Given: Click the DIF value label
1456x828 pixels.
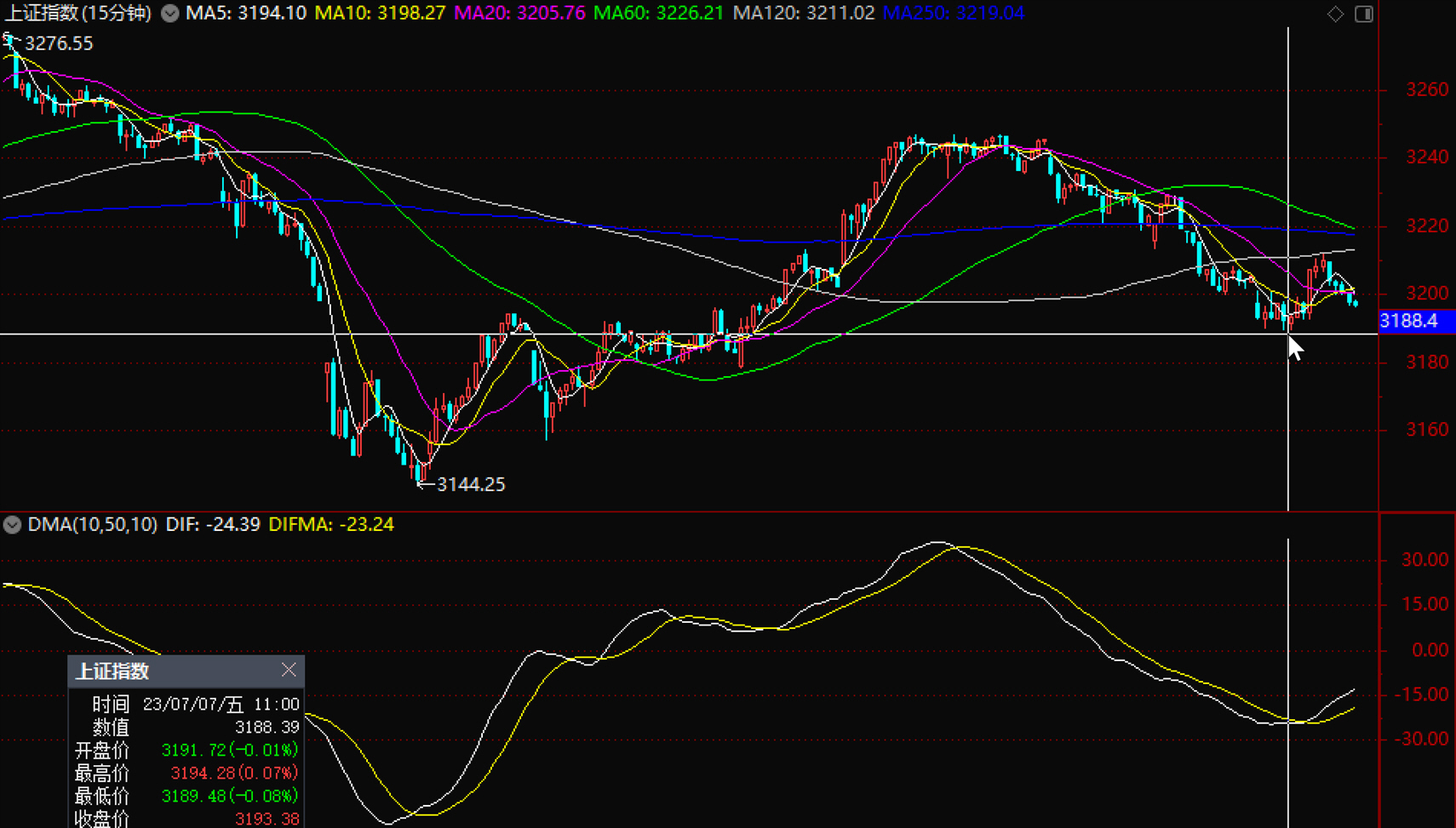Looking at the screenshot, I should [x=213, y=524].
